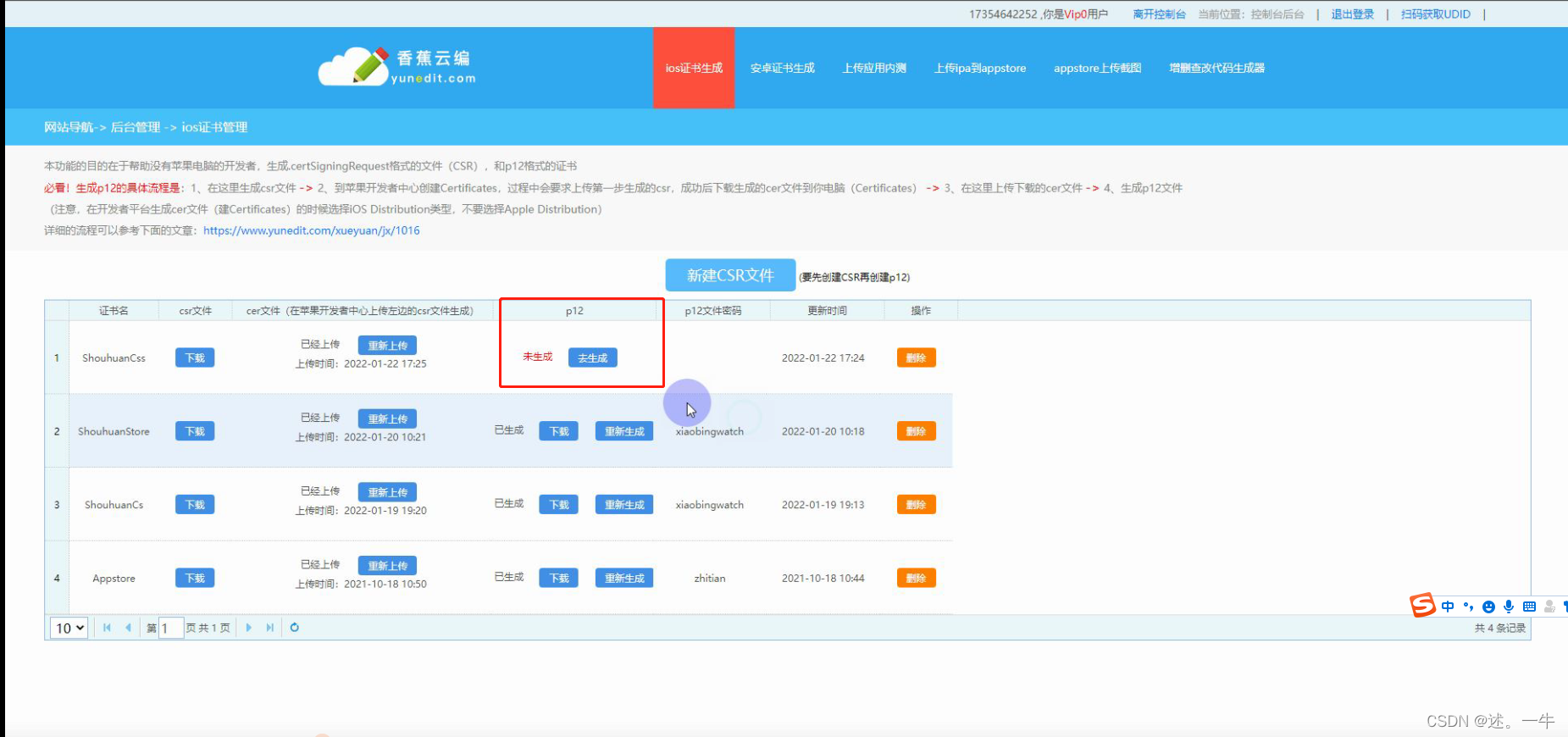Open the 安卓证书生成 menu tab

pos(782,68)
